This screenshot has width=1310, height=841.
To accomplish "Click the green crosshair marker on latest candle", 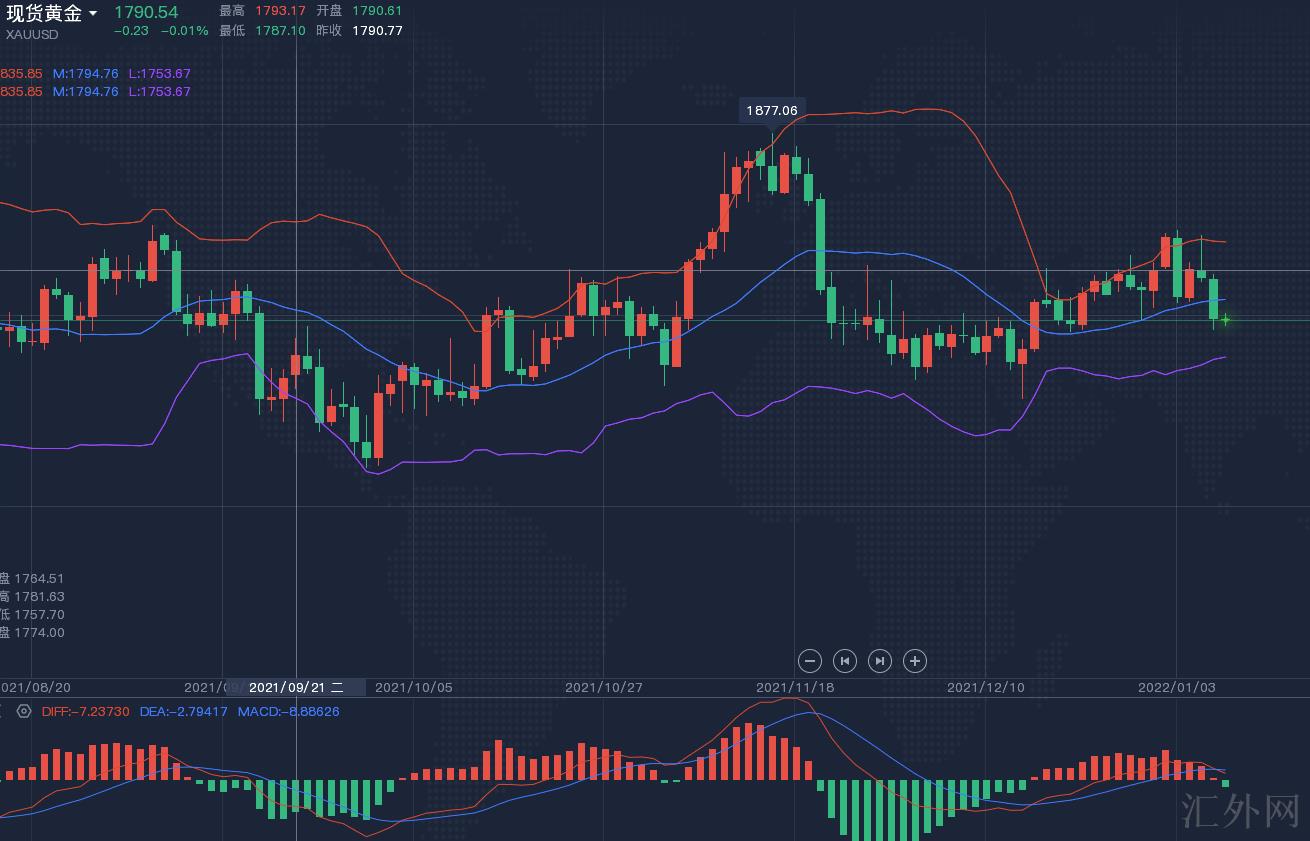I will [x=1225, y=320].
